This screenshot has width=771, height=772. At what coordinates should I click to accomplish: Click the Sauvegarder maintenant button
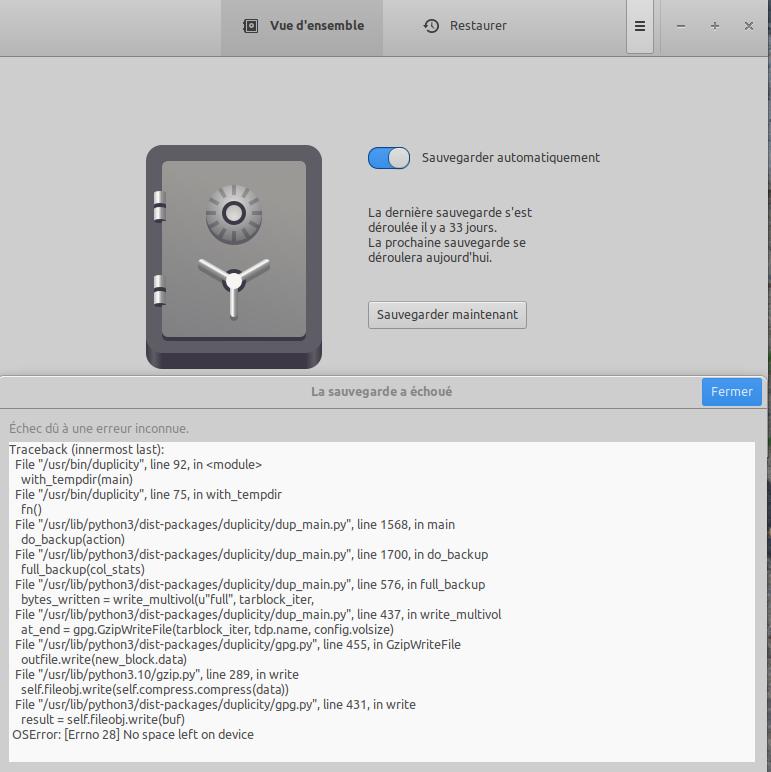tap(447, 315)
